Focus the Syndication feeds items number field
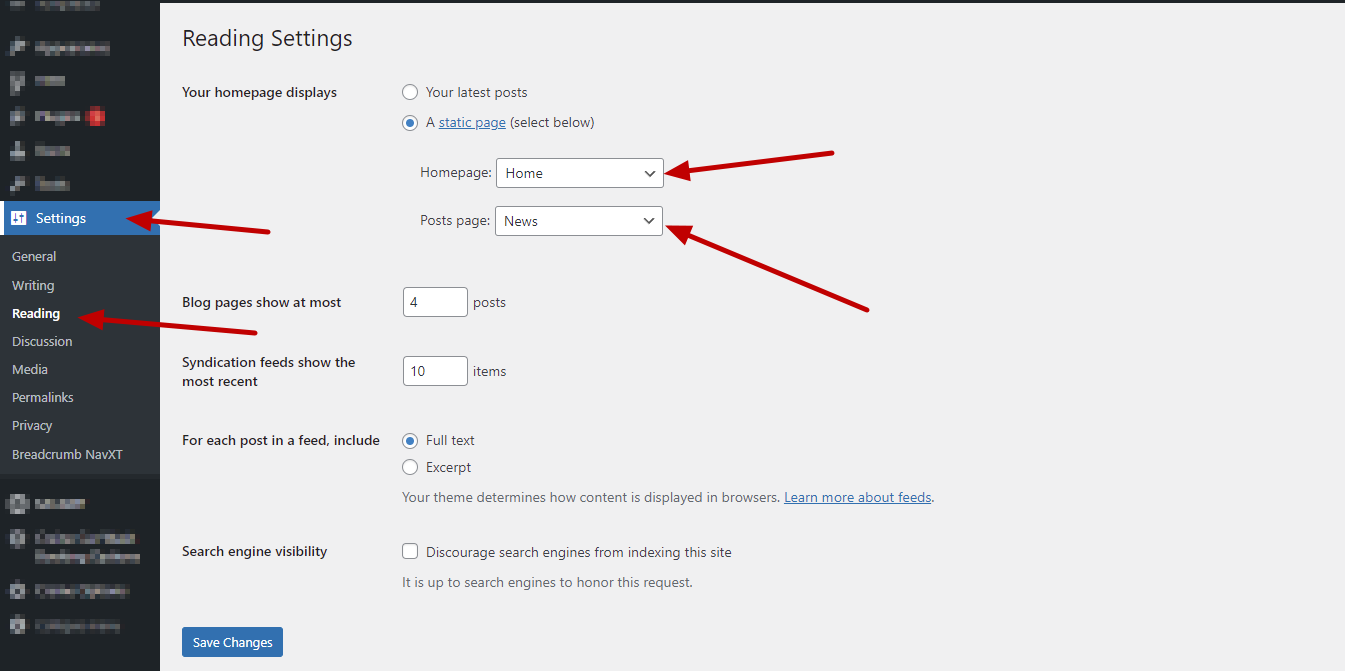 [x=434, y=371]
